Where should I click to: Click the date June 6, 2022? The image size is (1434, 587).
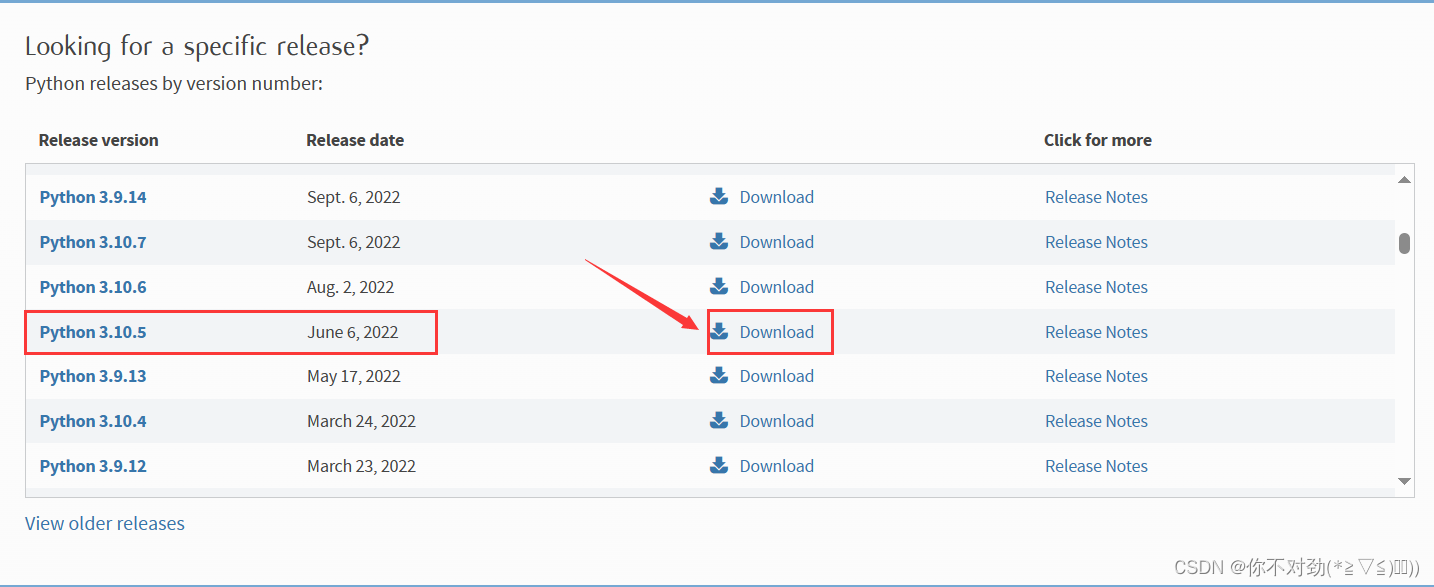pyautogui.click(x=353, y=332)
